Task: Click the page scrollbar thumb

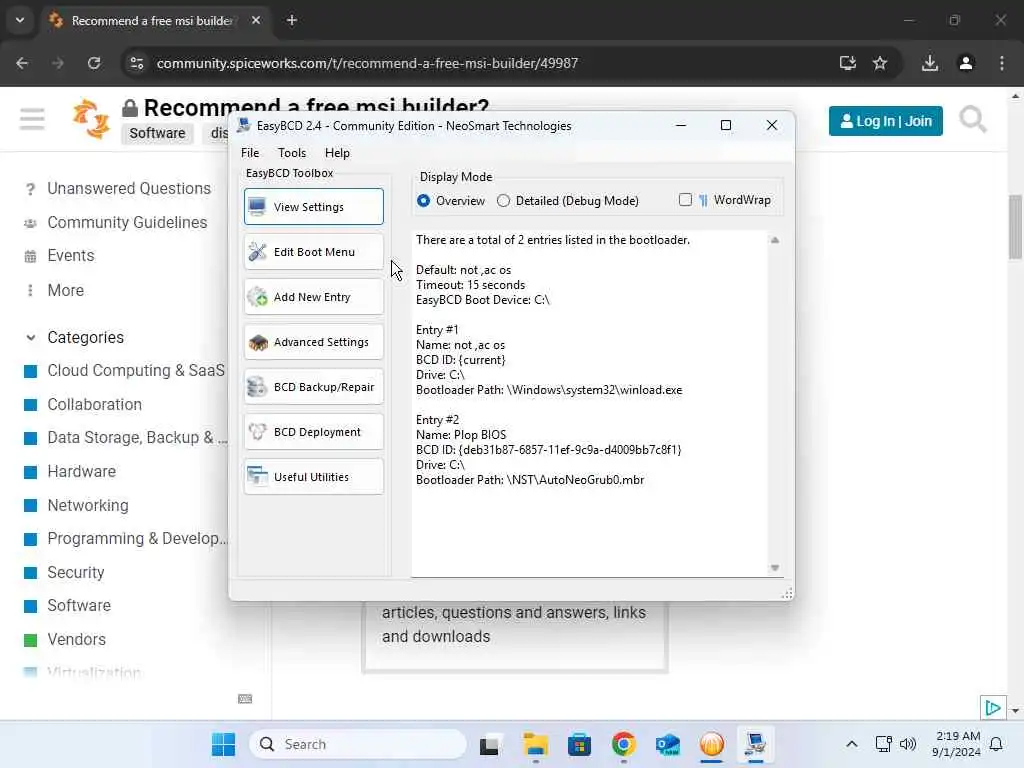Action: pyautogui.click(x=1015, y=227)
